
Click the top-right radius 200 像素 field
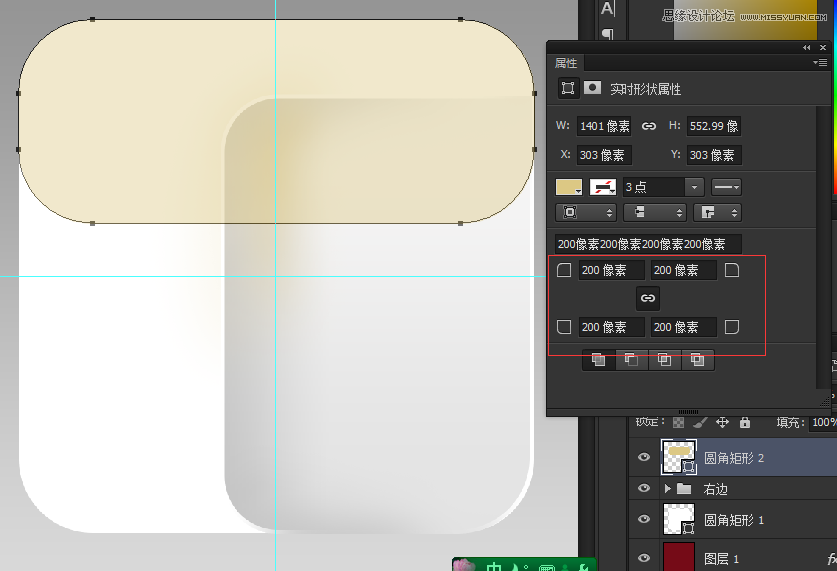(683, 270)
